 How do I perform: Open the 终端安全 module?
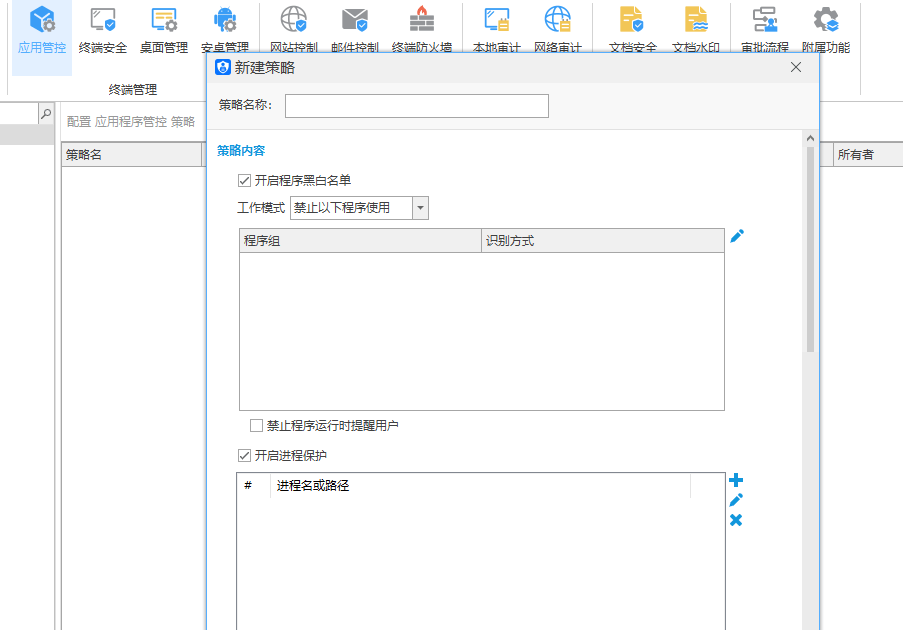click(103, 29)
